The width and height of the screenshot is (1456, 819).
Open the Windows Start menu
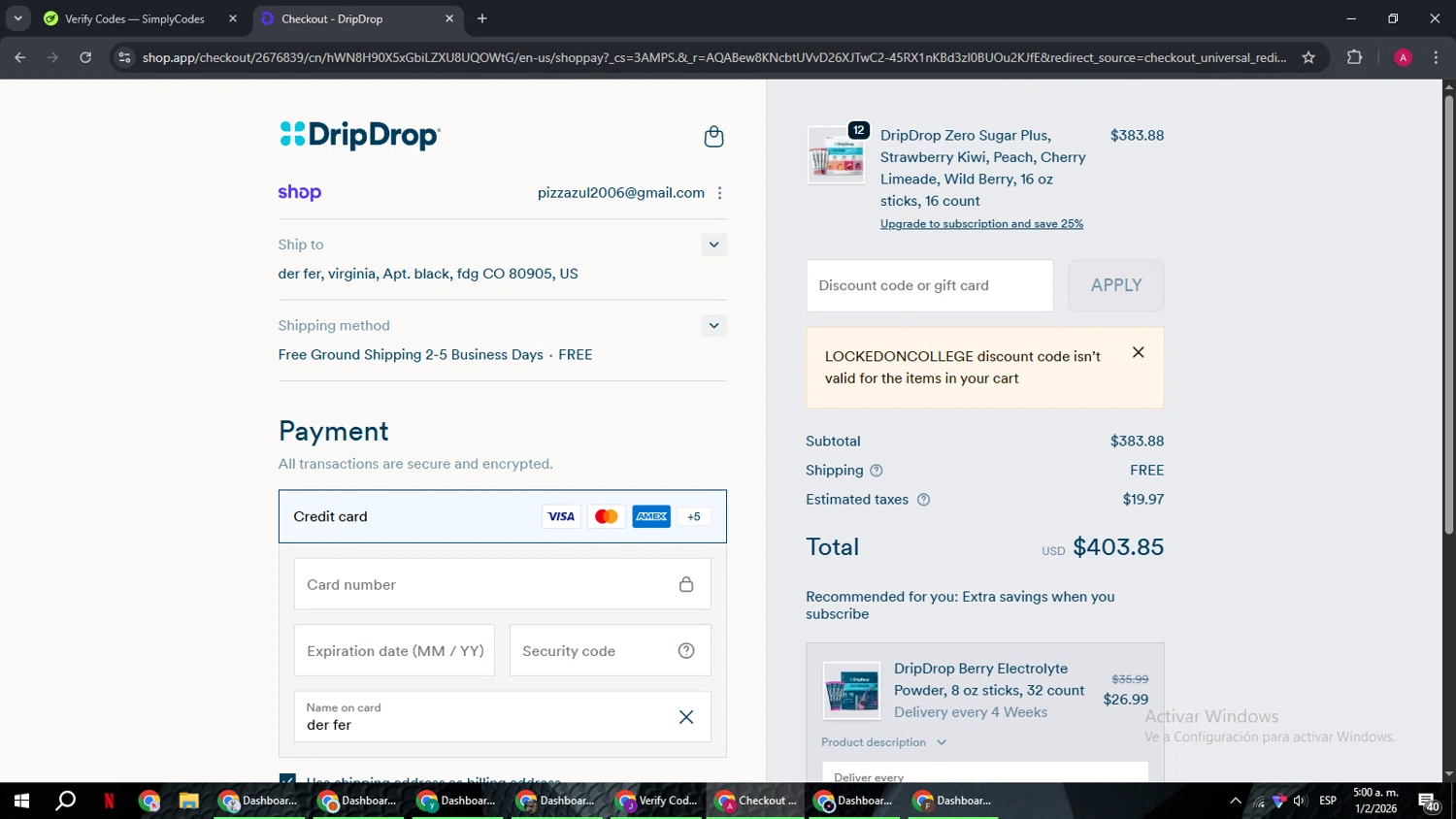click(21, 801)
